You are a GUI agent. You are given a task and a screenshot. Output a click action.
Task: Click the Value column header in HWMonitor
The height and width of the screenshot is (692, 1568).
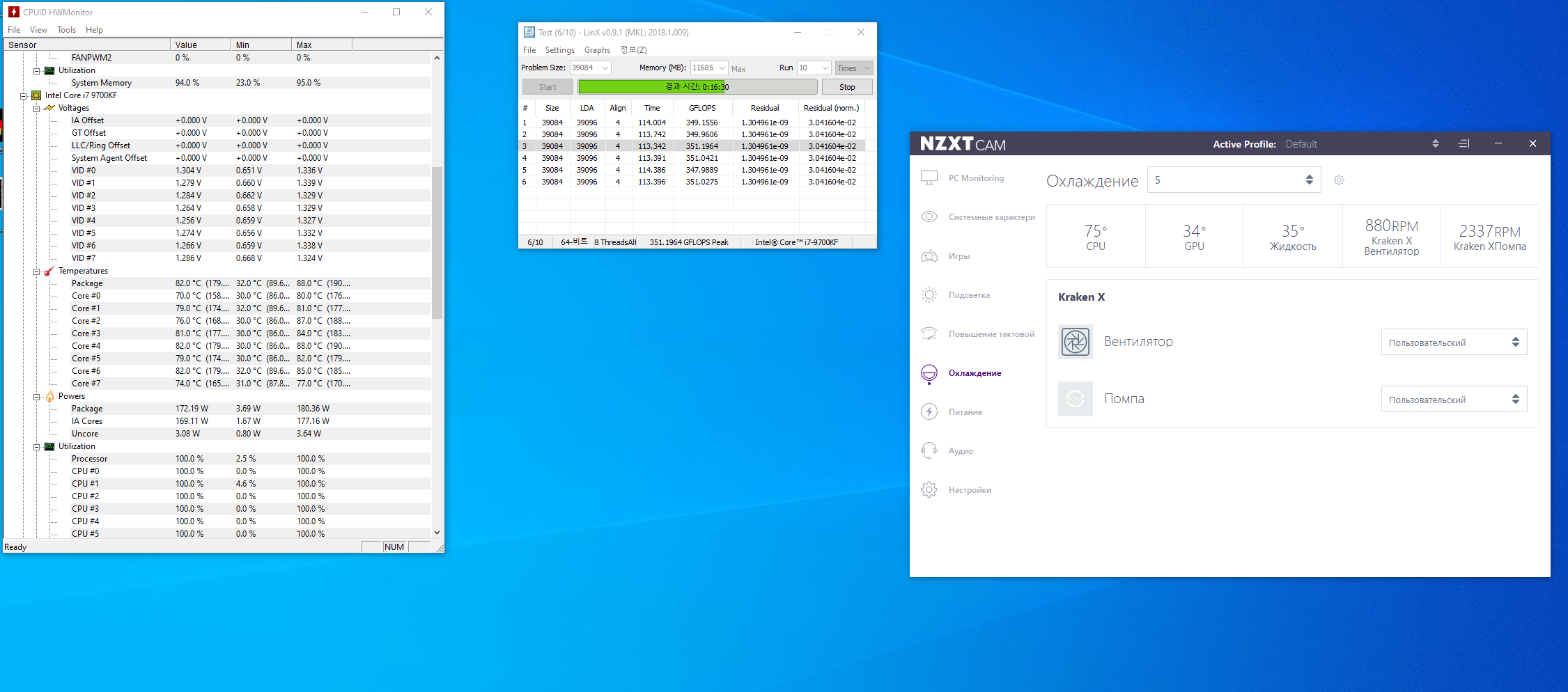pyautogui.click(x=201, y=45)
